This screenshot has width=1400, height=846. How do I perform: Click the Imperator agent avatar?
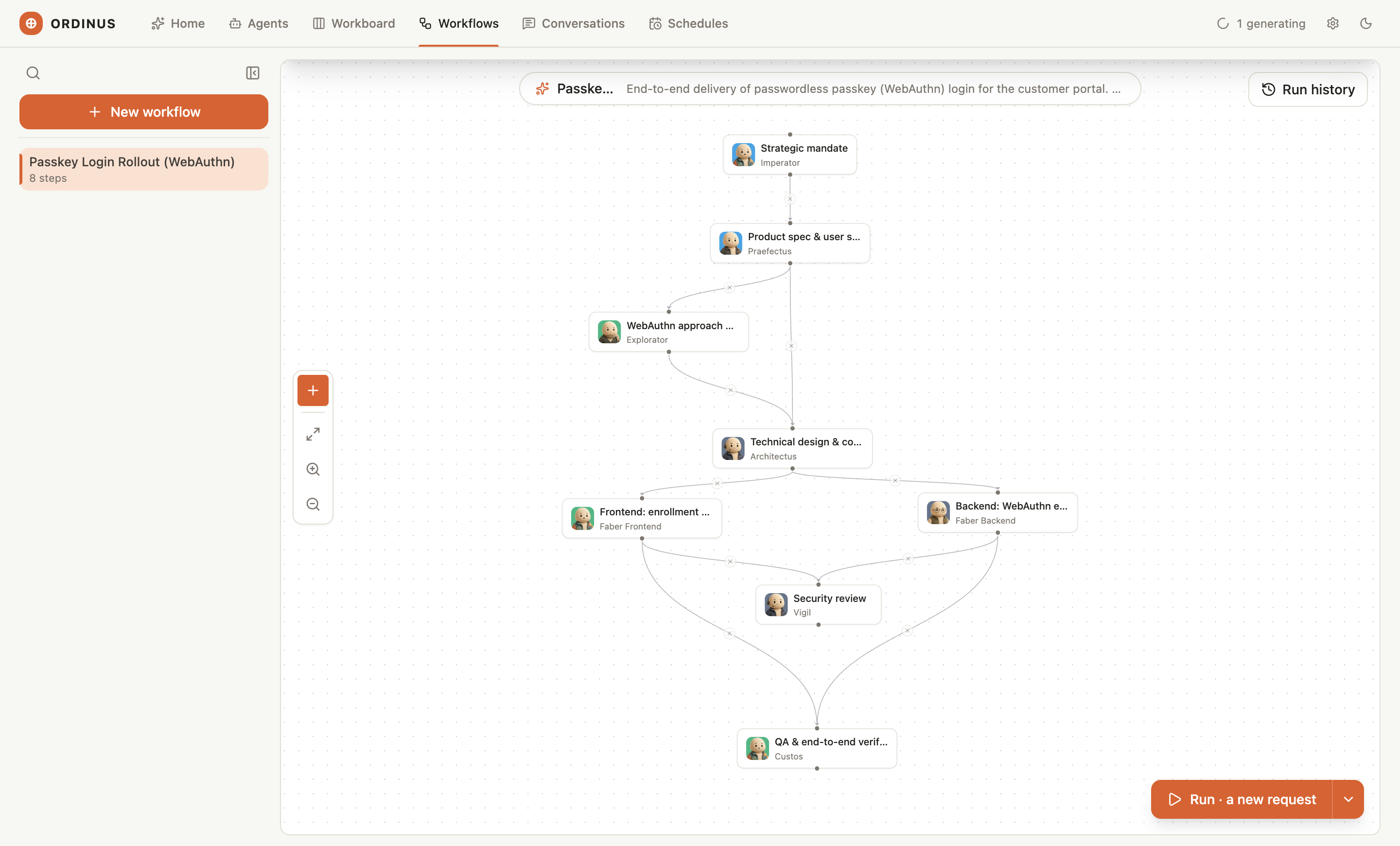[743, 155]
